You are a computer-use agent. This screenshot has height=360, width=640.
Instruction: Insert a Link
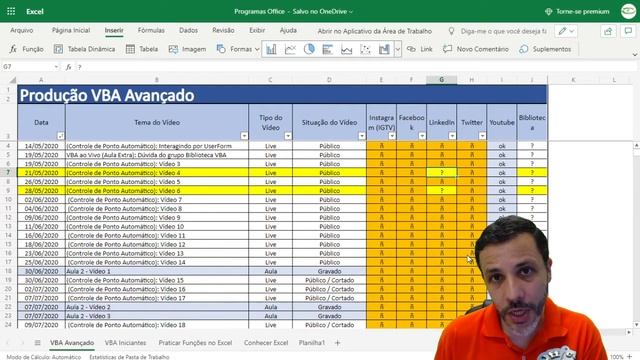click(x=420, y=49)
